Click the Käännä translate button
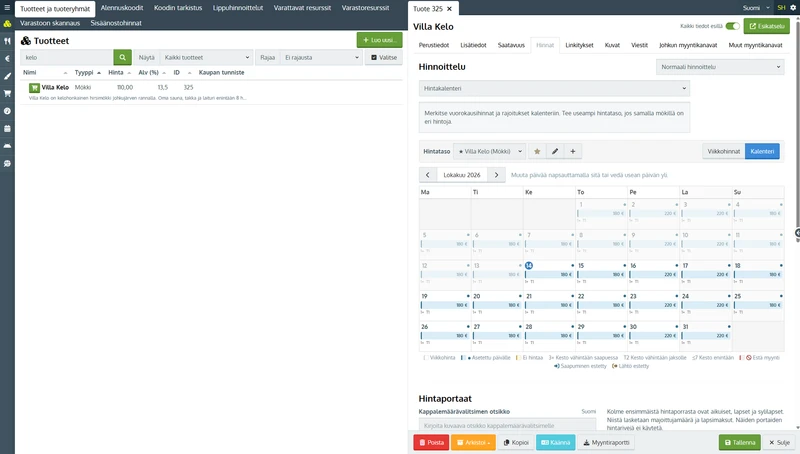 tap(556, 443)
